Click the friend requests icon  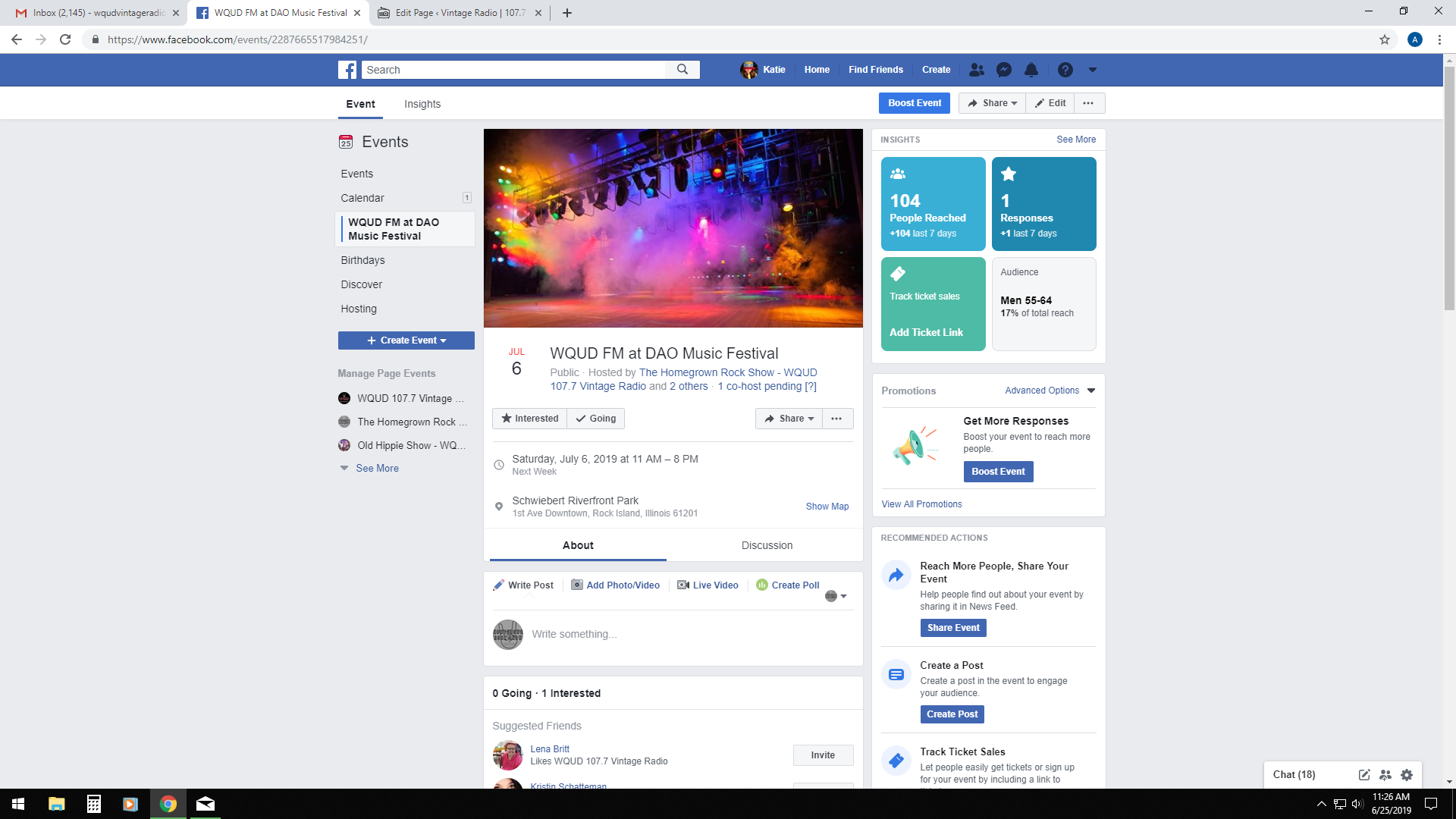click(x=976, y=70)
